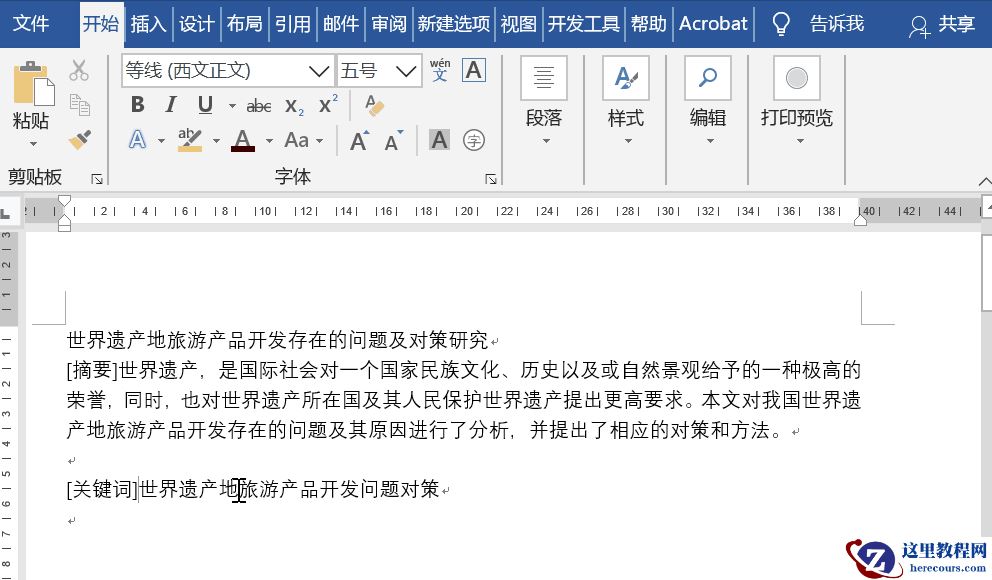
Task: Switch to the 新建选项 tab
Action: click(x=454, y=24)
